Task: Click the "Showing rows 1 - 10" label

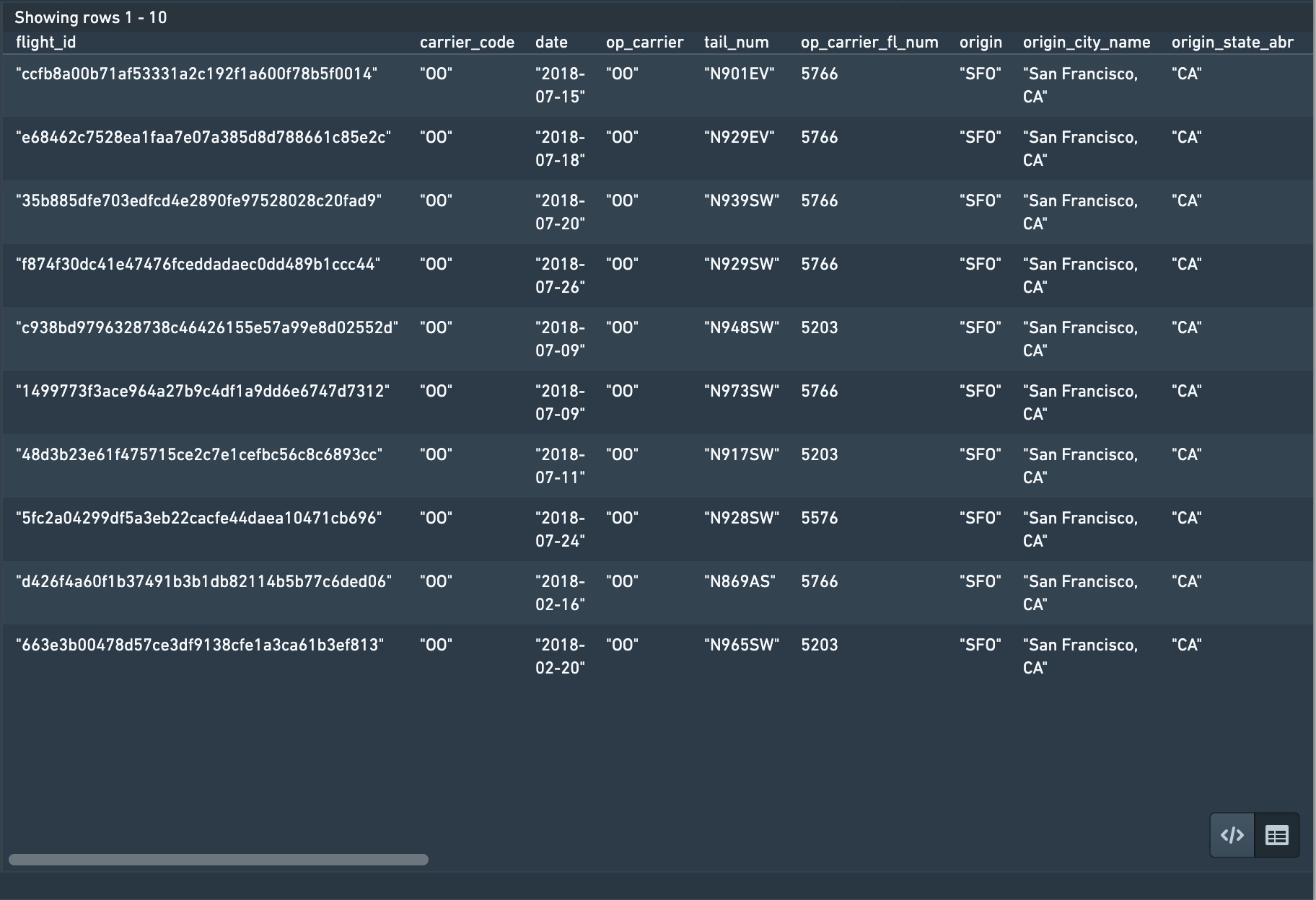Action: pos(91,18)
